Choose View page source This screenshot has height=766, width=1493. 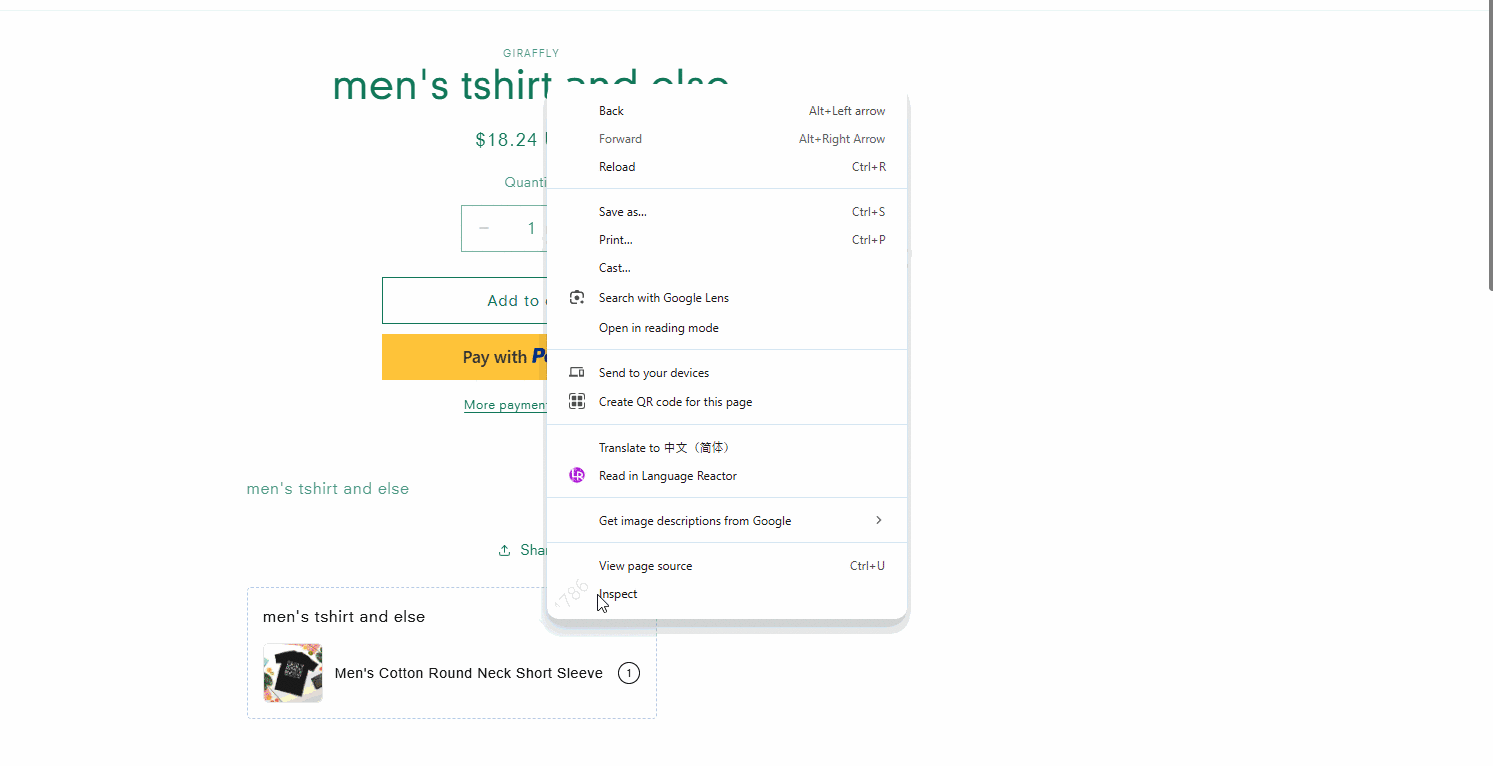[727, 566]
